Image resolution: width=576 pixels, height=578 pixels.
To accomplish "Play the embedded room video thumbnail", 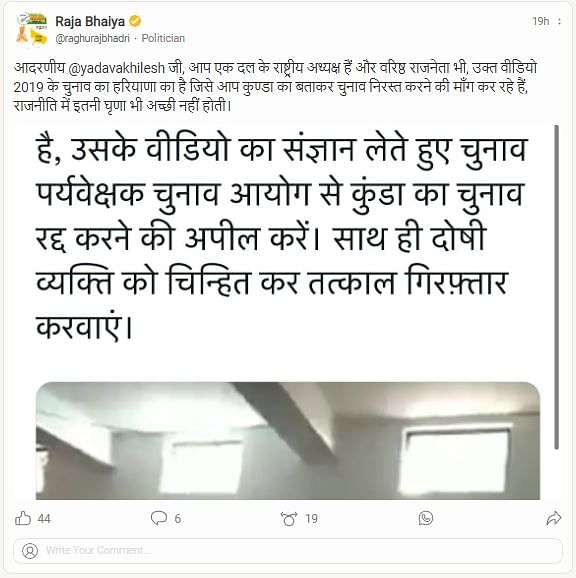I will [x=288, y=441].
